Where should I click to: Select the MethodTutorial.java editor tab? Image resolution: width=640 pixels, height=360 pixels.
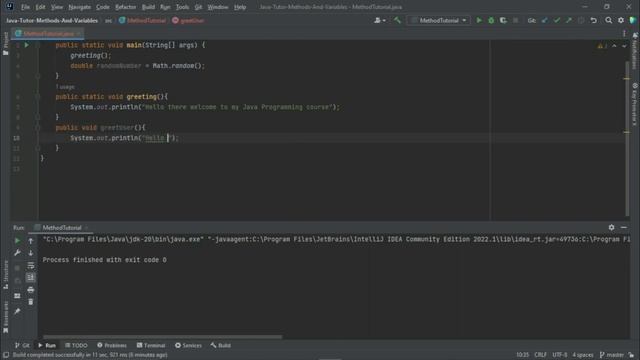47,34
